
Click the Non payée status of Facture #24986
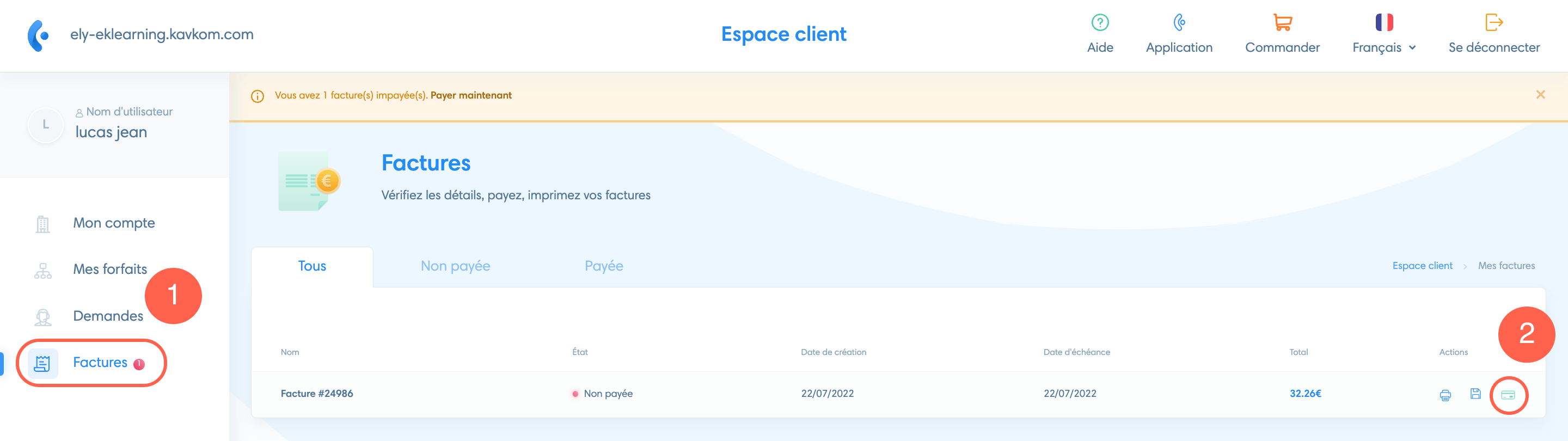point(603,394)
